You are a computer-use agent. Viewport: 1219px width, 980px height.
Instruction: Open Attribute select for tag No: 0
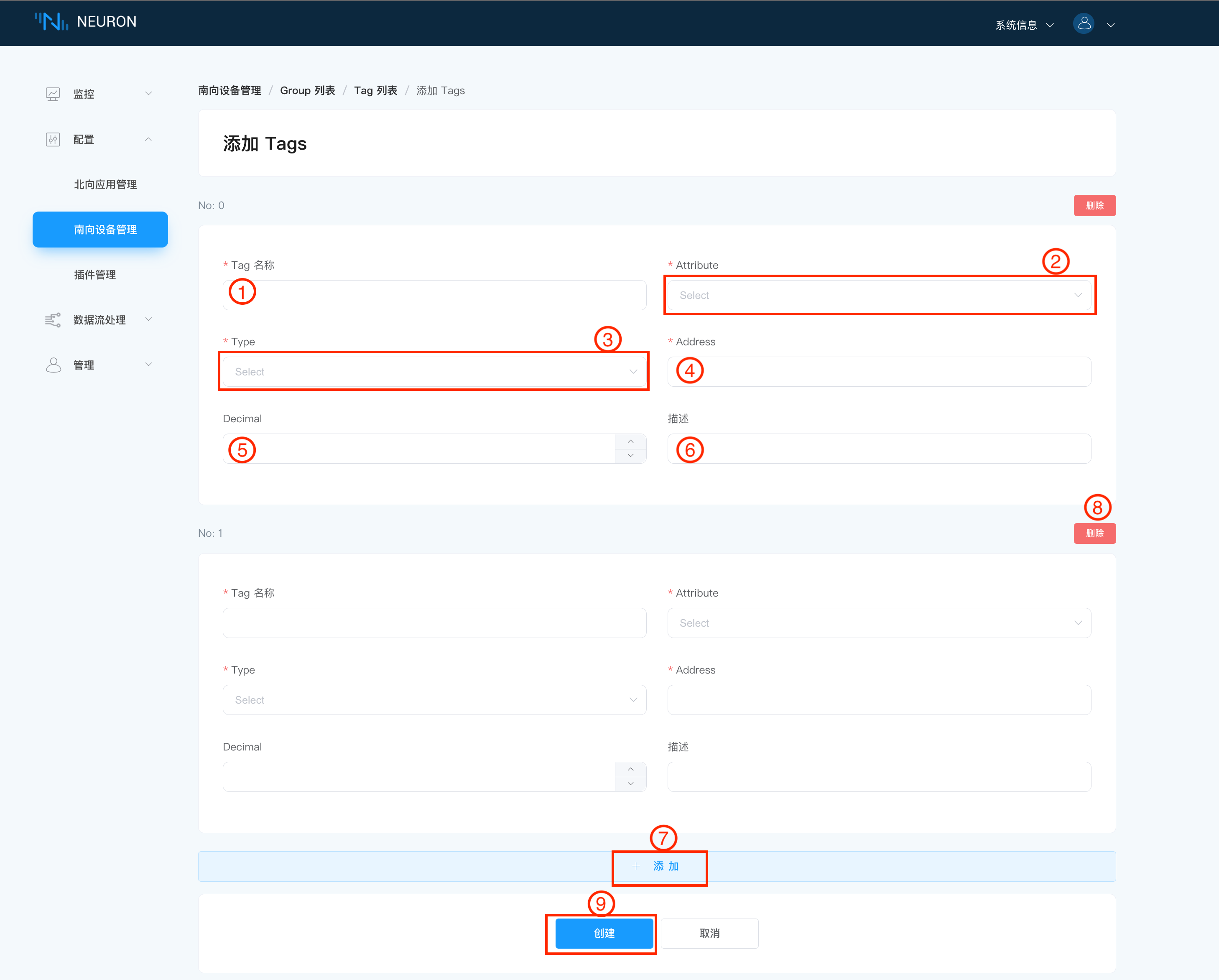pos(879,295)
